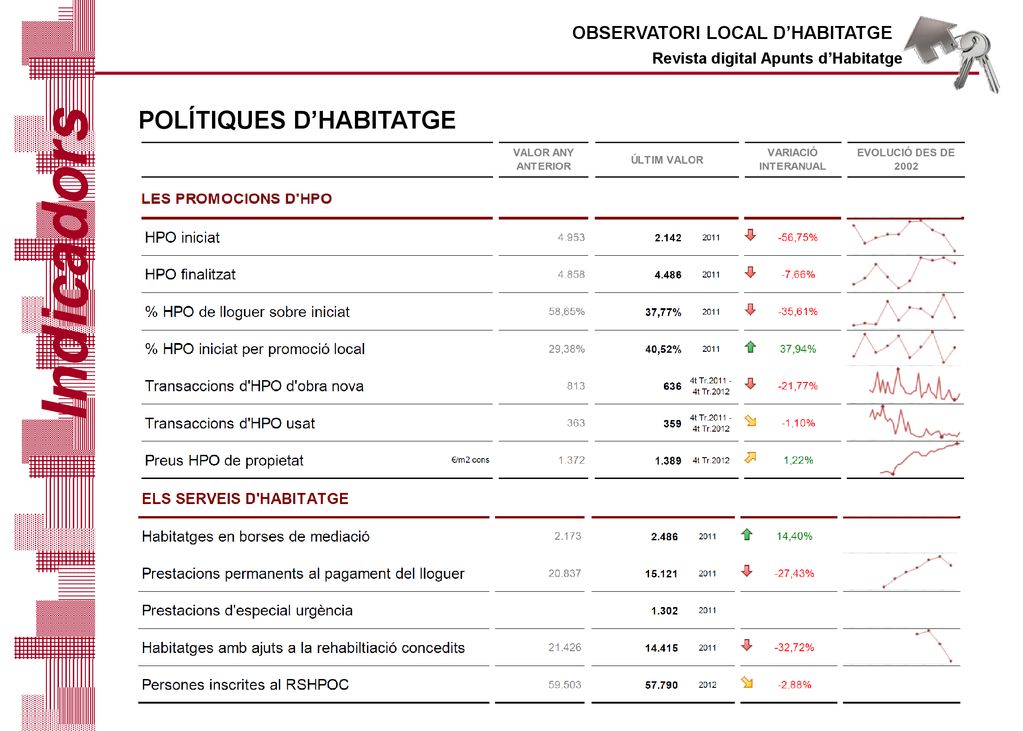
Task: Click the '40,52%' latest value
Action: point(663,350)
